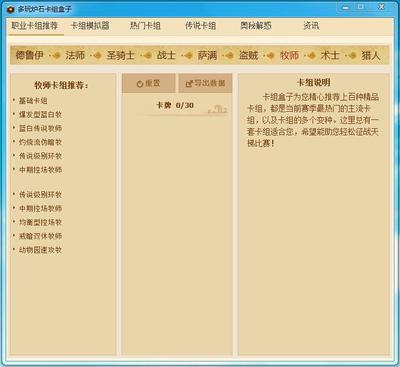Open the 动物园速攻牧 deck link
The image size is (400, 367).
[x=40, y=250]
